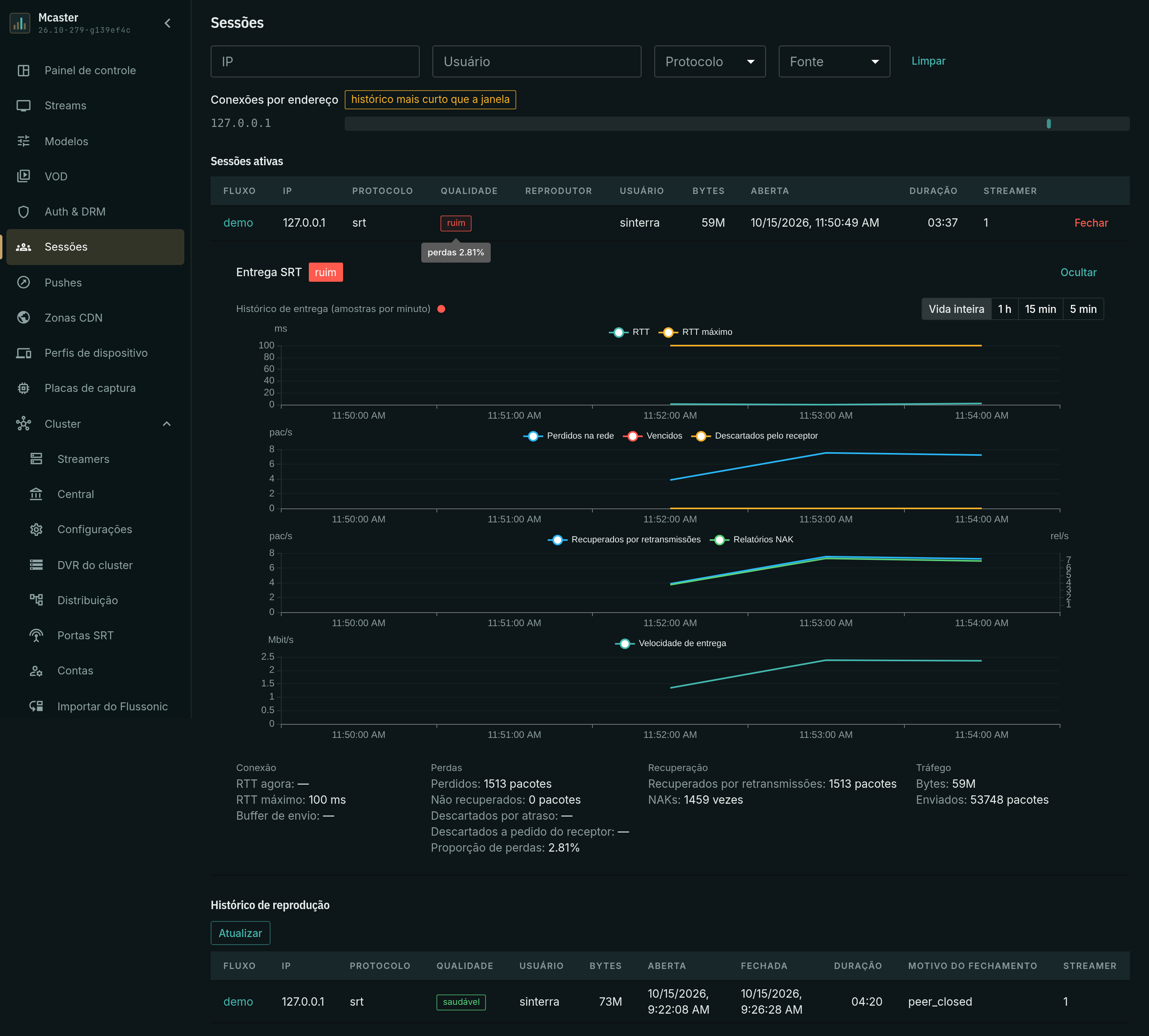Open the Protocolo dropdown filter

coord(710,61)
